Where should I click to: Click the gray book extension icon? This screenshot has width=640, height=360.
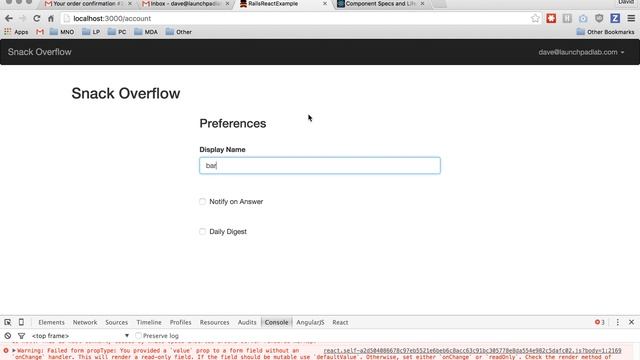567,18
